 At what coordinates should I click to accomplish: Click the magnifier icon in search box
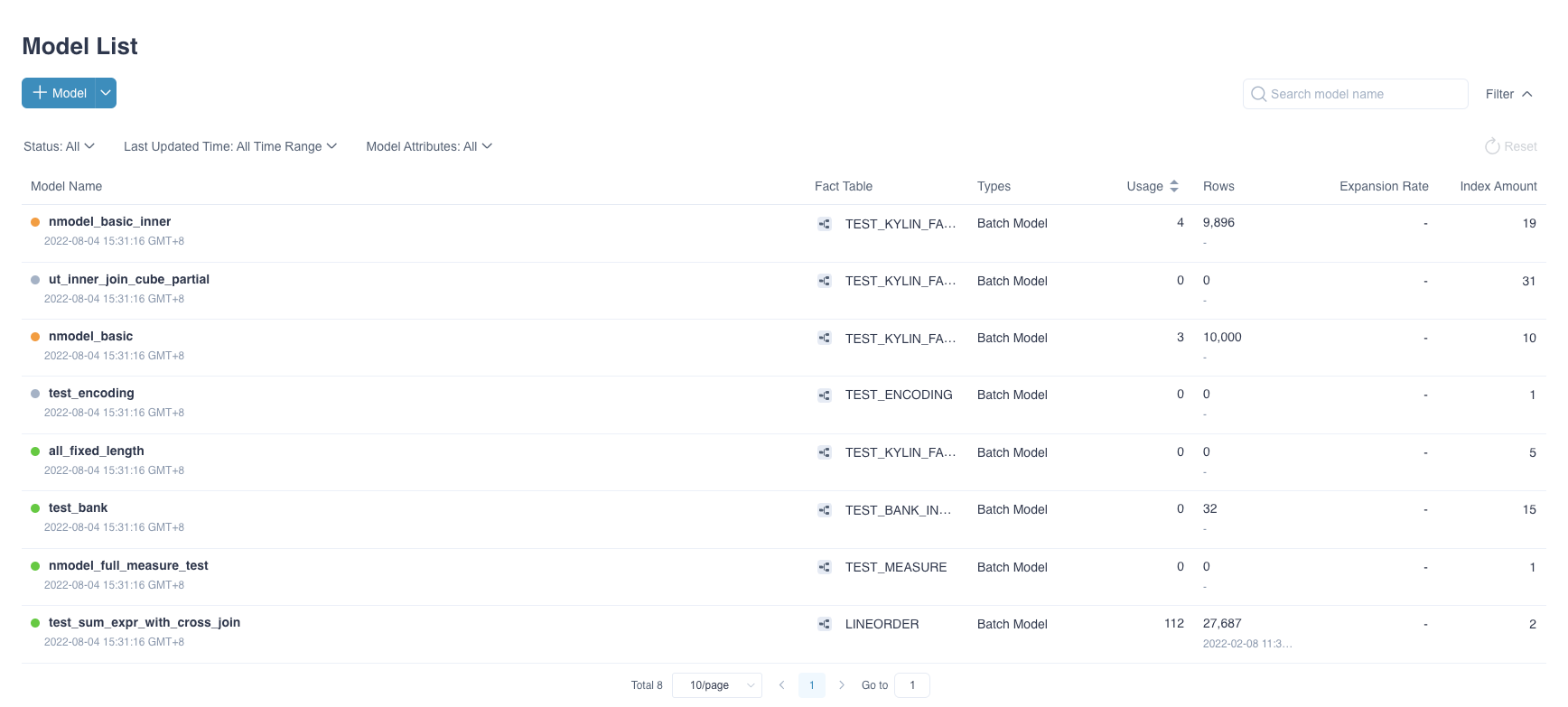(x=1258, y=94)
